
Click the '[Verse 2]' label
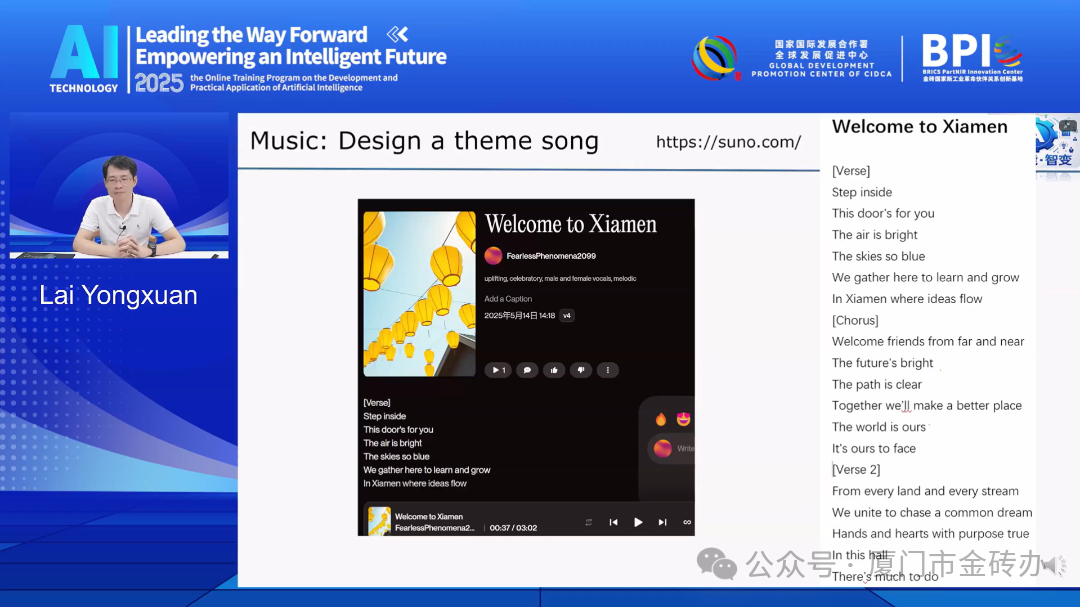click(x=856, y=470)
